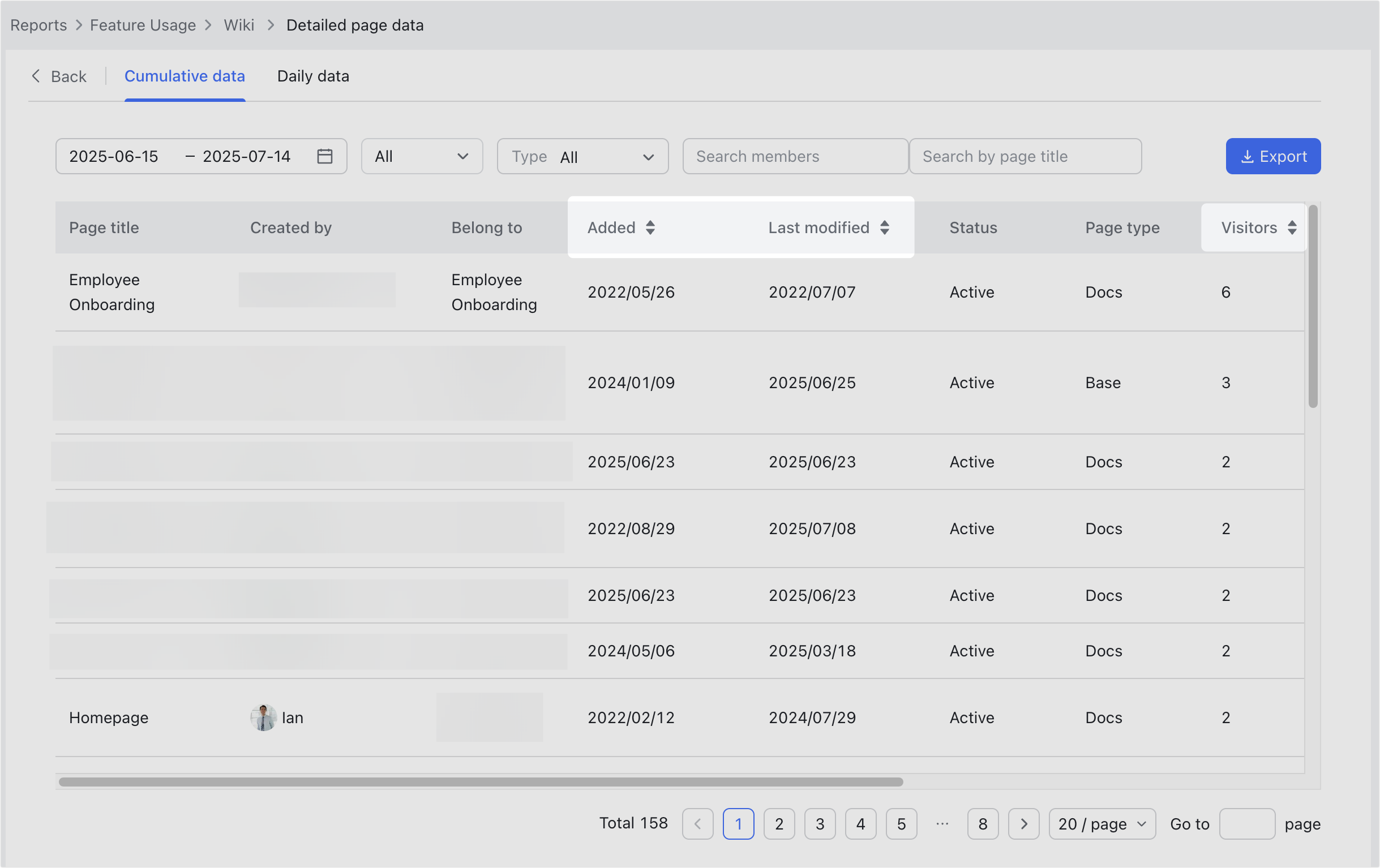The width and height of the screenshot is (1380, 868).
Task: Open Feature Usage breadcrumb link
Action: (x=143, y=25)
